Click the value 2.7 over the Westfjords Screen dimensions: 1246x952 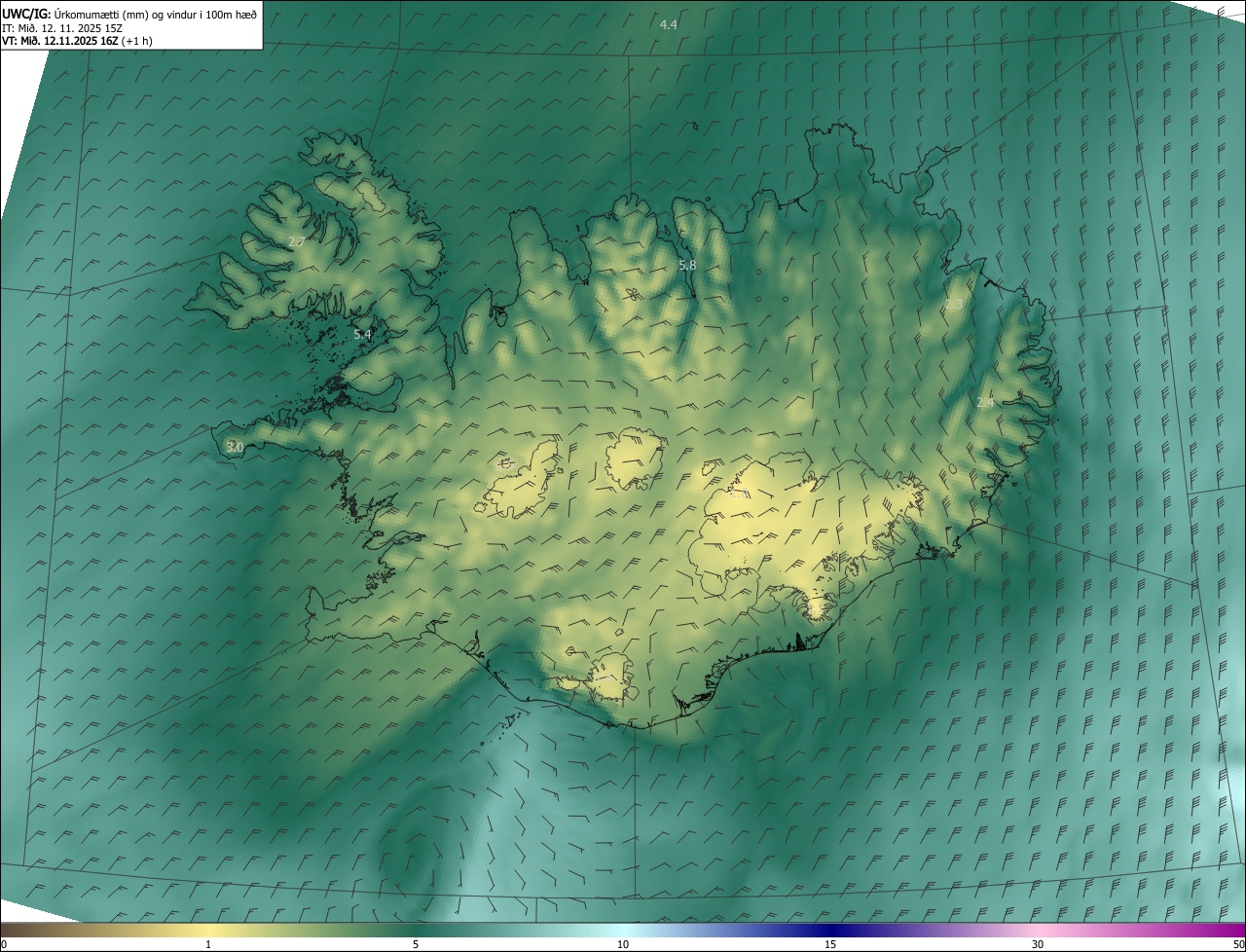click(x=297, y=240)
